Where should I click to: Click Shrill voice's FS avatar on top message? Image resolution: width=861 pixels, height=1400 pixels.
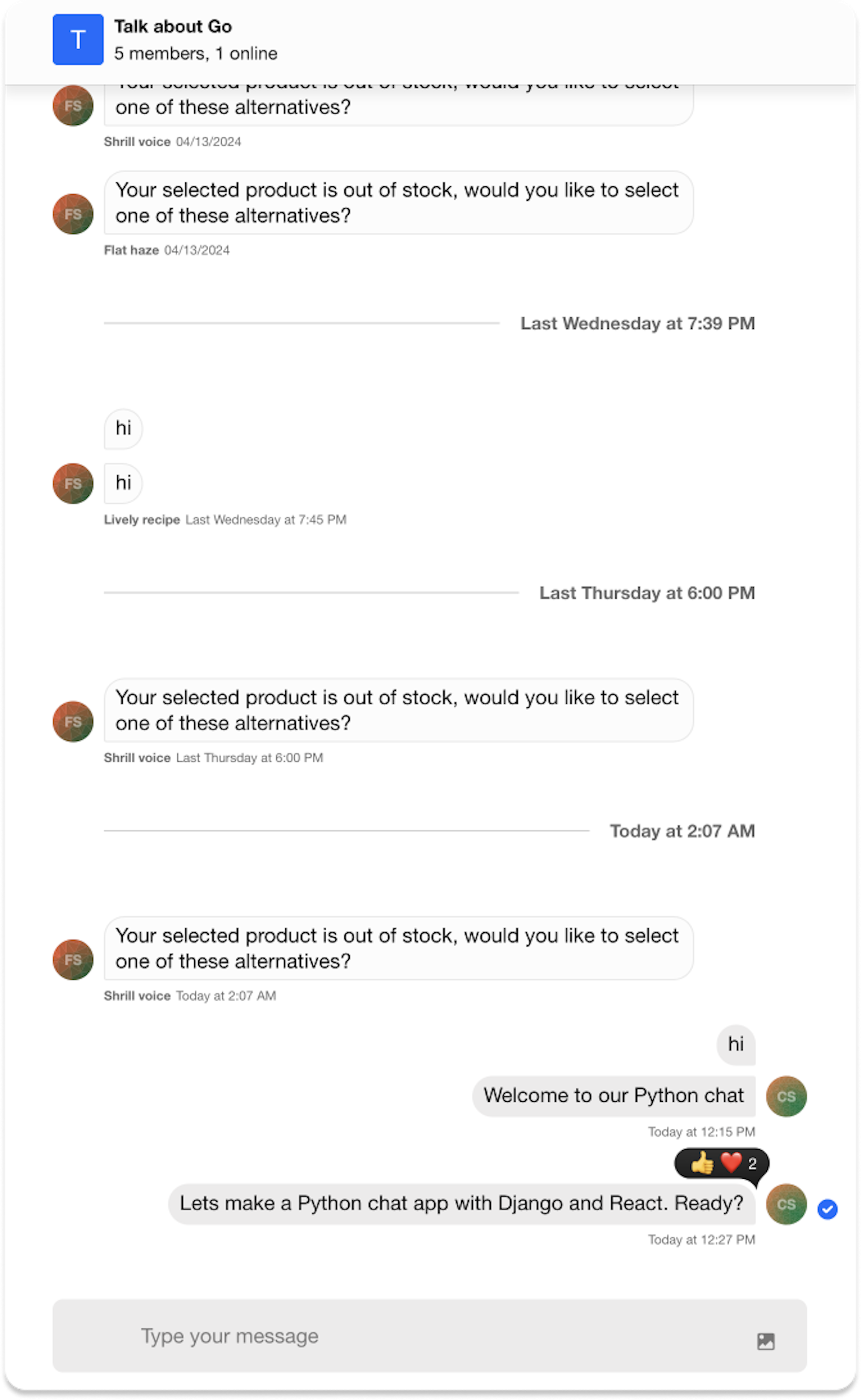tap(72, 105)
